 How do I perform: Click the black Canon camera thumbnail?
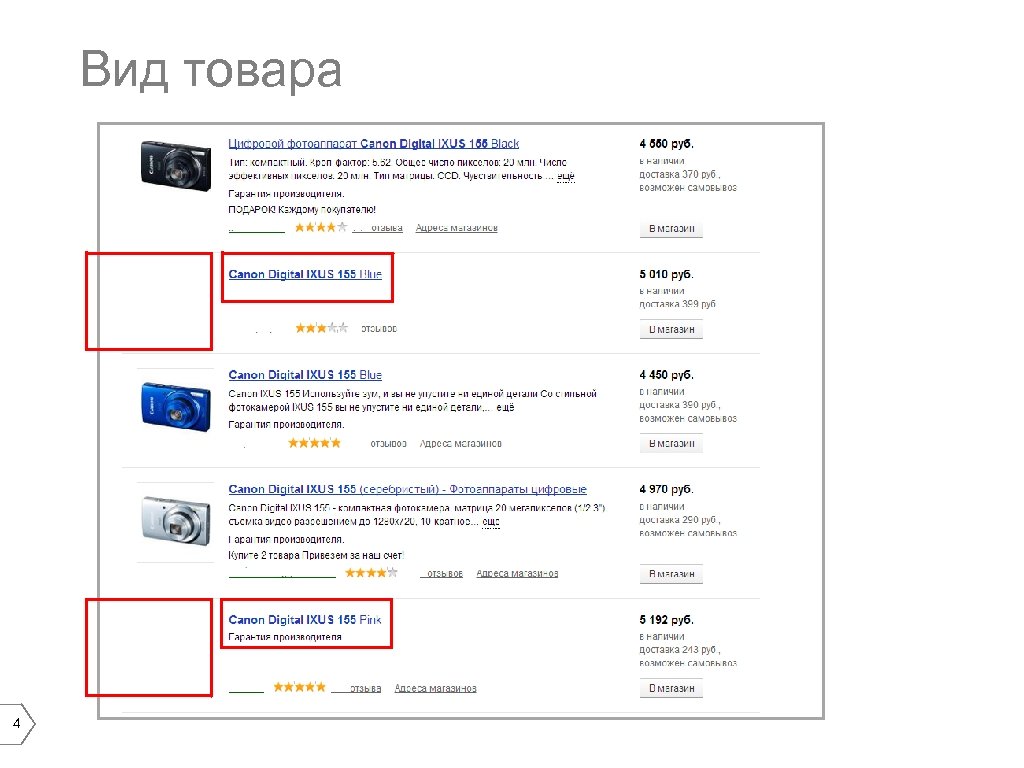[x=176, y=166]
